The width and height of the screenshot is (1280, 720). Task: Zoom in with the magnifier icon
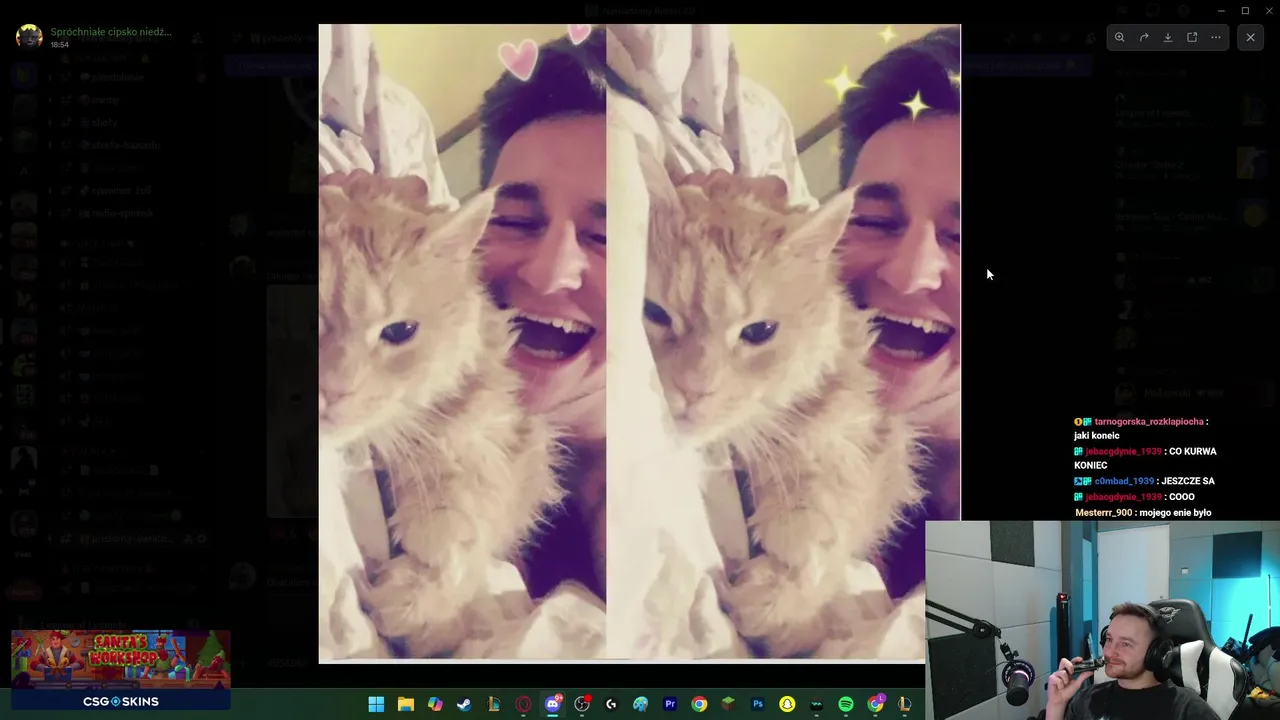[1120, 37]
